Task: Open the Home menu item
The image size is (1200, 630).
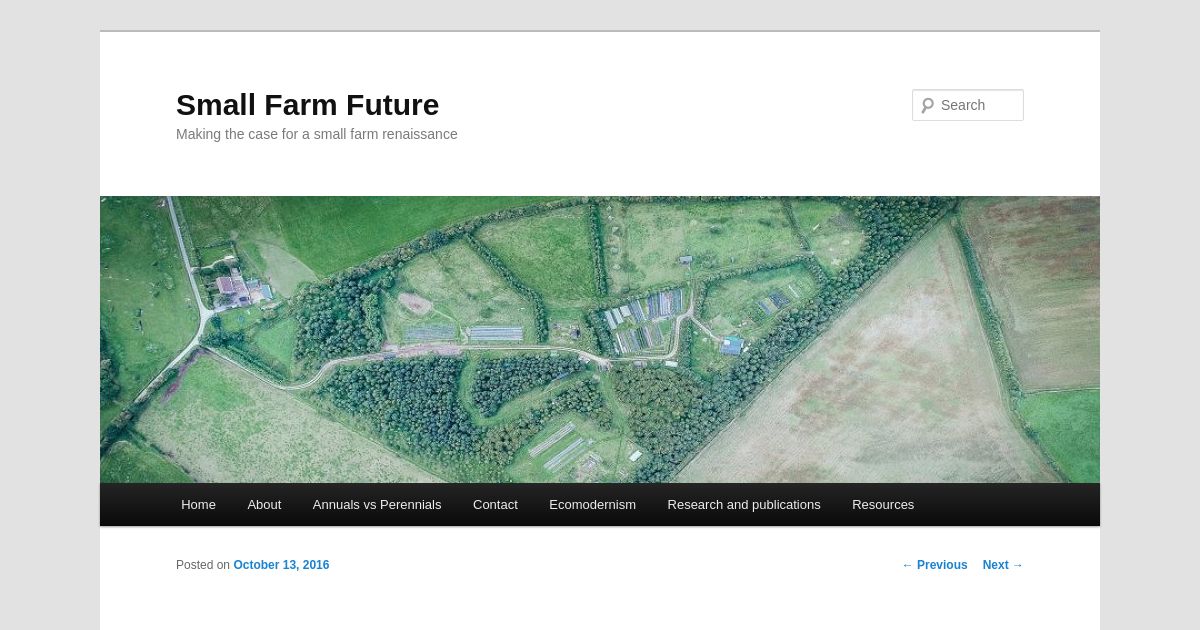Action: coord(198,505)
